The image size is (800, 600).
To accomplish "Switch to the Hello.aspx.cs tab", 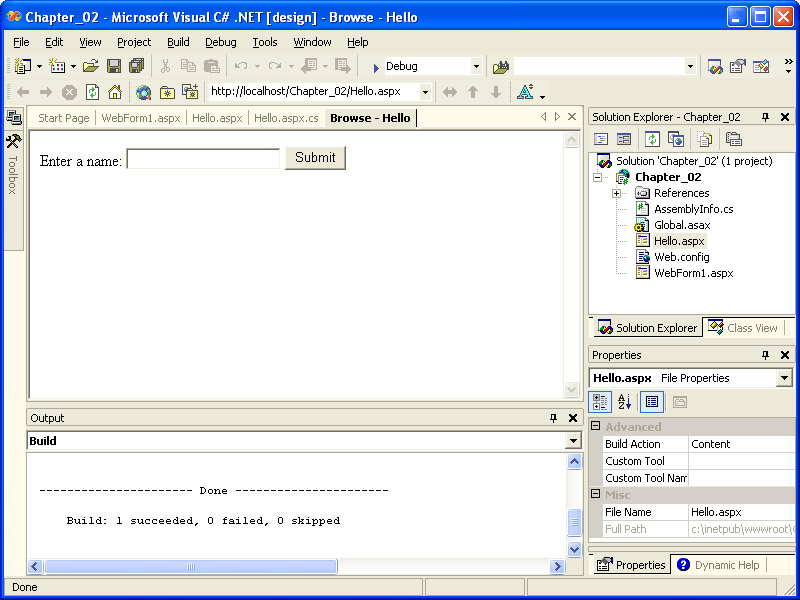I will (286, 118).
